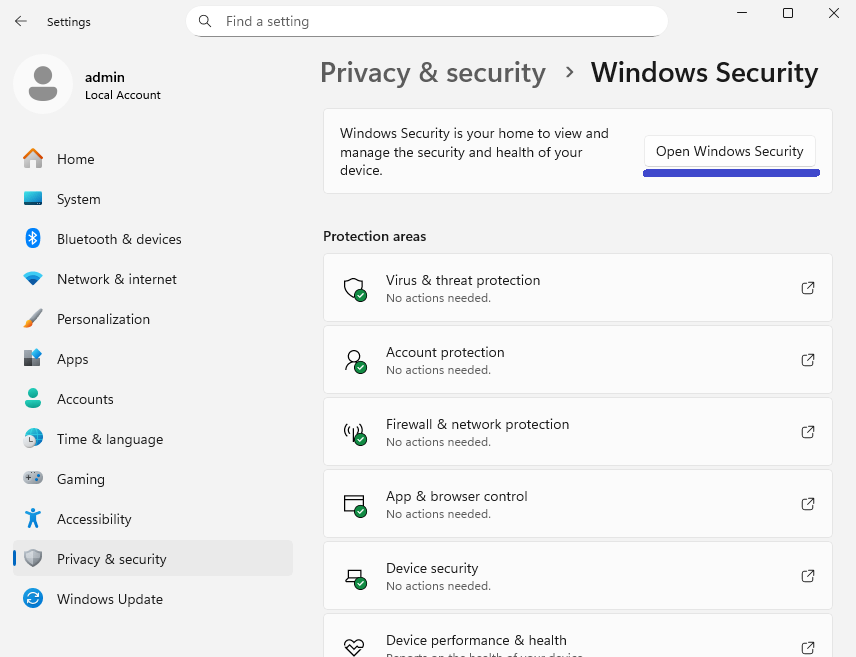Open external link icon for Firewall & network protection
The width and height of the screenshot is (856, 657).
coord(808,432)
